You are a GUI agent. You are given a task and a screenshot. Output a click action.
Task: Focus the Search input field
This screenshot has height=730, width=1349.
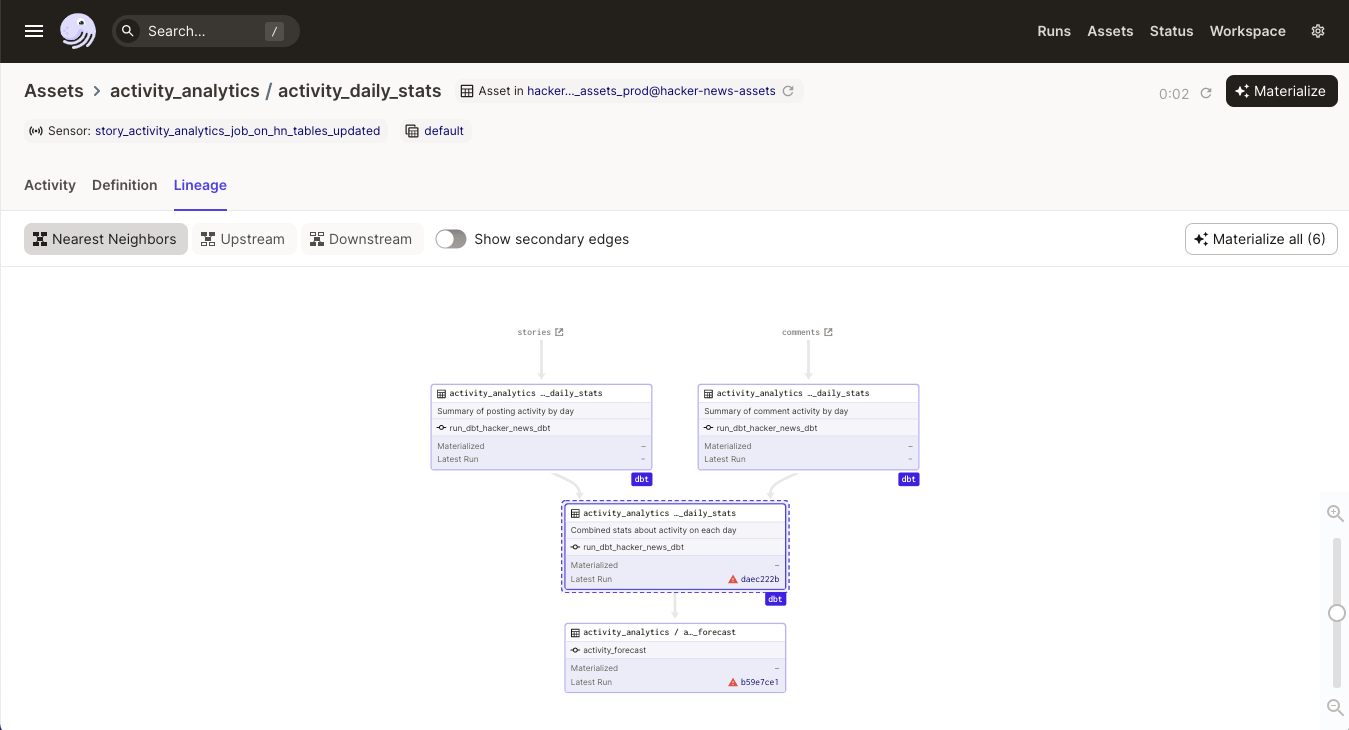click(x=206, y=31)
